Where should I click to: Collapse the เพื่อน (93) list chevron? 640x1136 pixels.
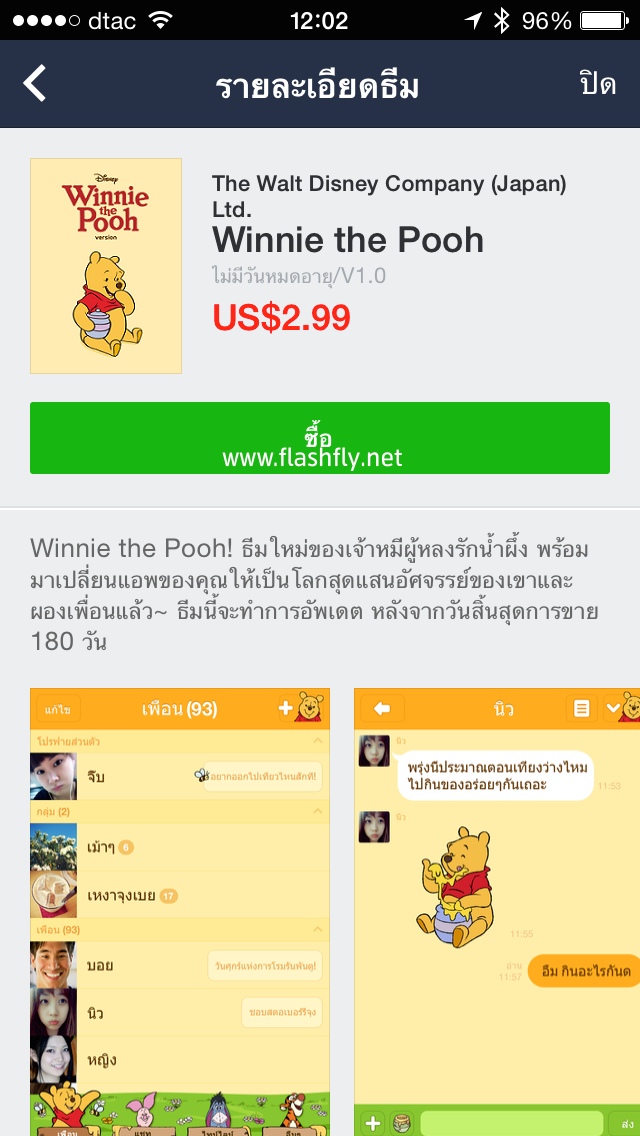317,929
